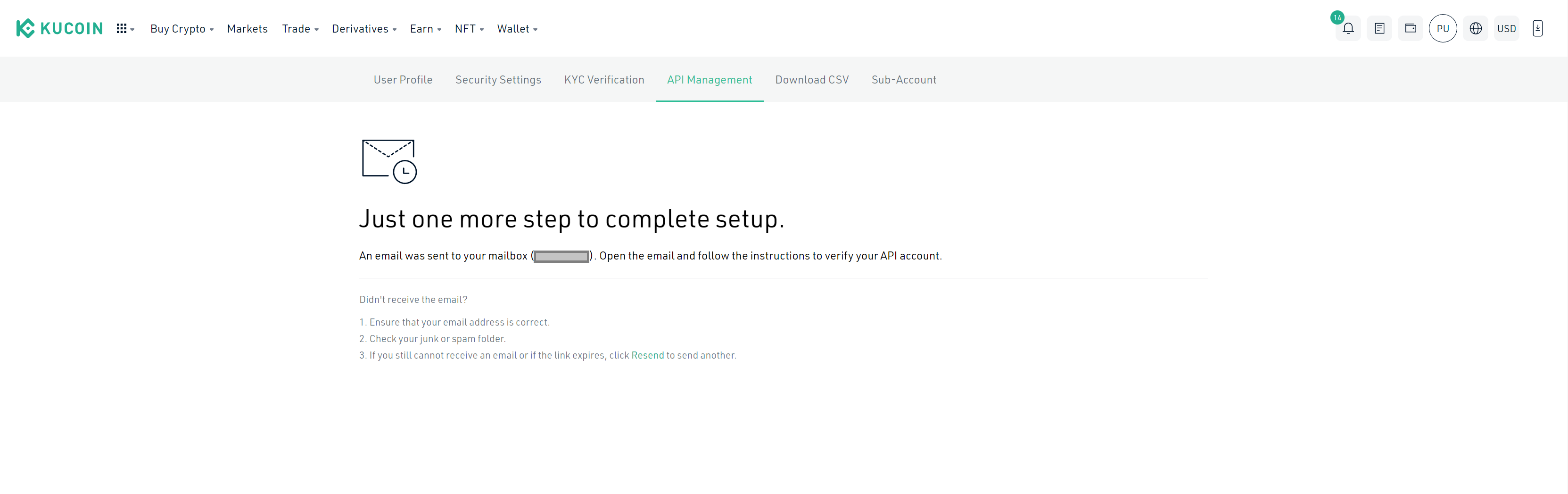Click the notification count badge 14
This screenshot has width=1568, height=494.
pos(1337,17)
